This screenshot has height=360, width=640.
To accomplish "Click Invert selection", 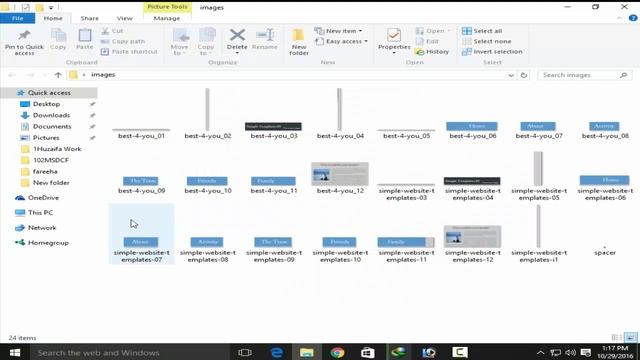I will 492,52.
